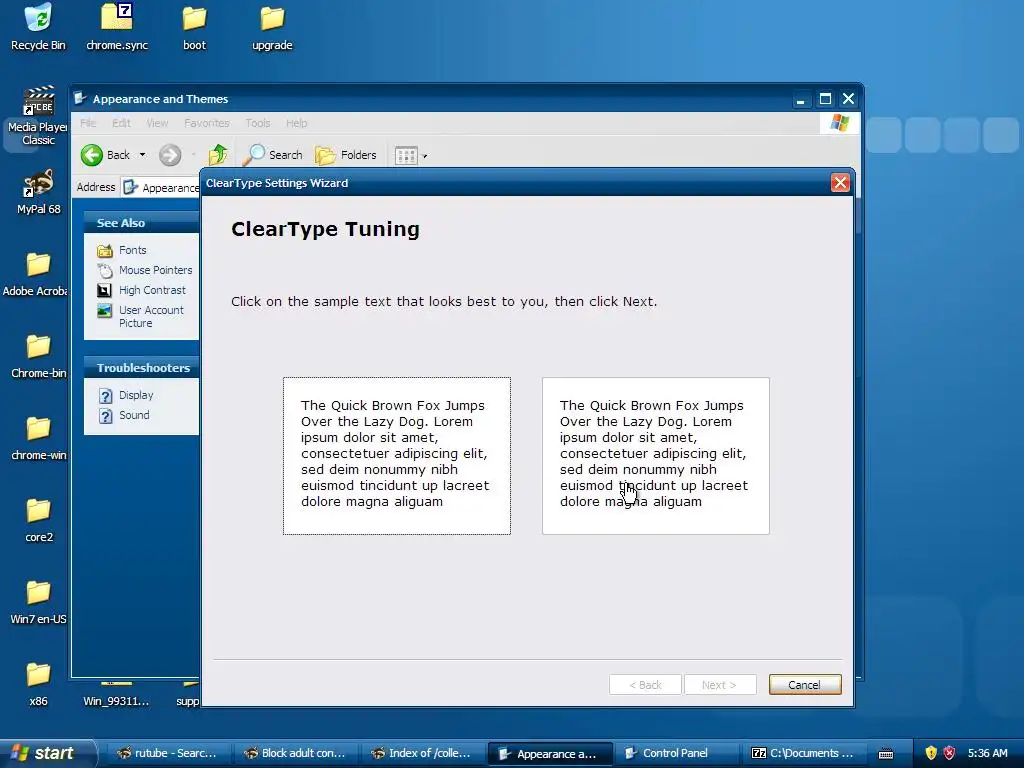Select the right ClearType sample text box
Screen dimensions: 1024x768
pyautogui.click(x=656, y=456)
